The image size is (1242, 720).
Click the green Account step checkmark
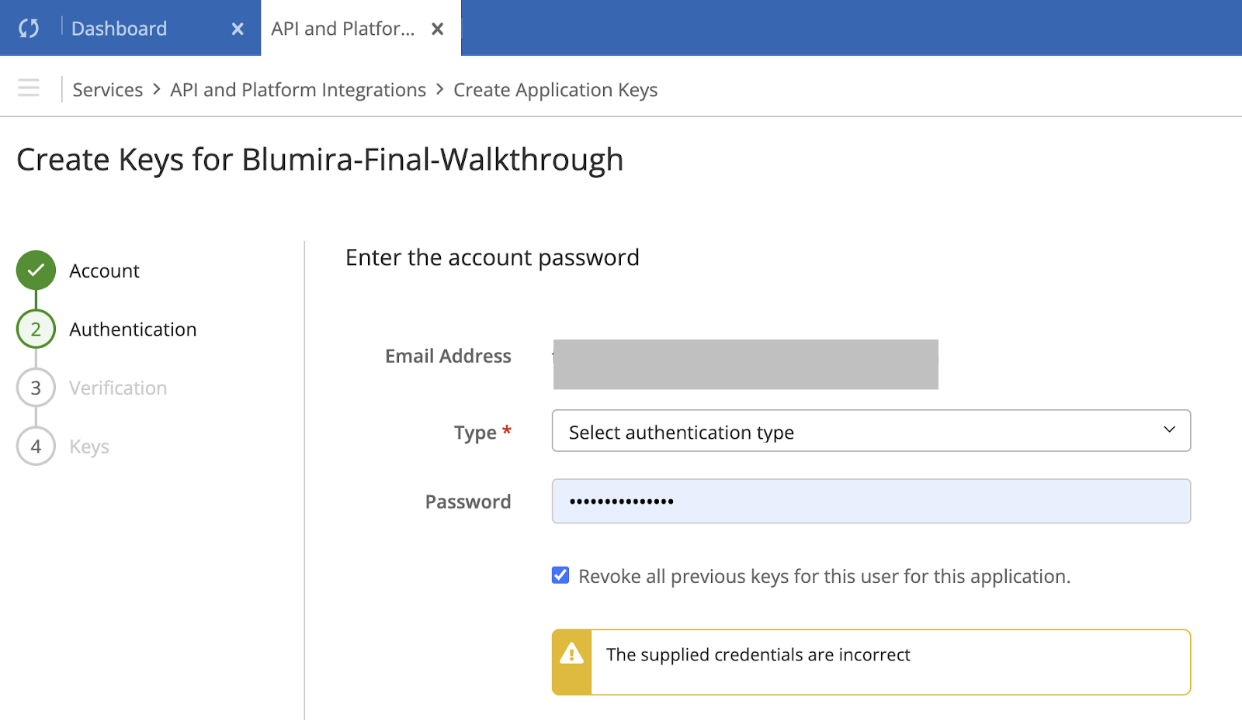point(36,270)
